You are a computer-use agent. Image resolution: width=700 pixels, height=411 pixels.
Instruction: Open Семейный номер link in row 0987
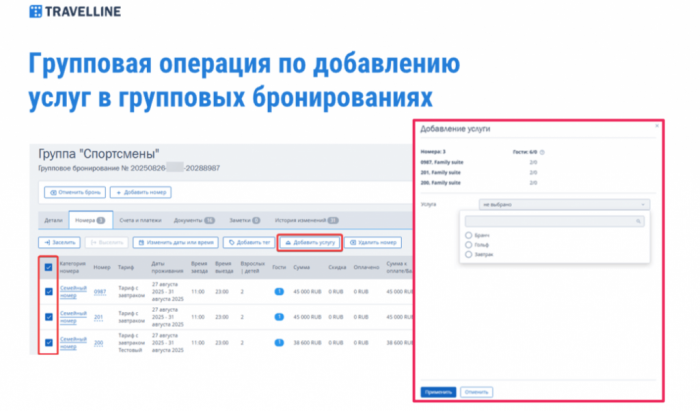click(x=73, y=292)
